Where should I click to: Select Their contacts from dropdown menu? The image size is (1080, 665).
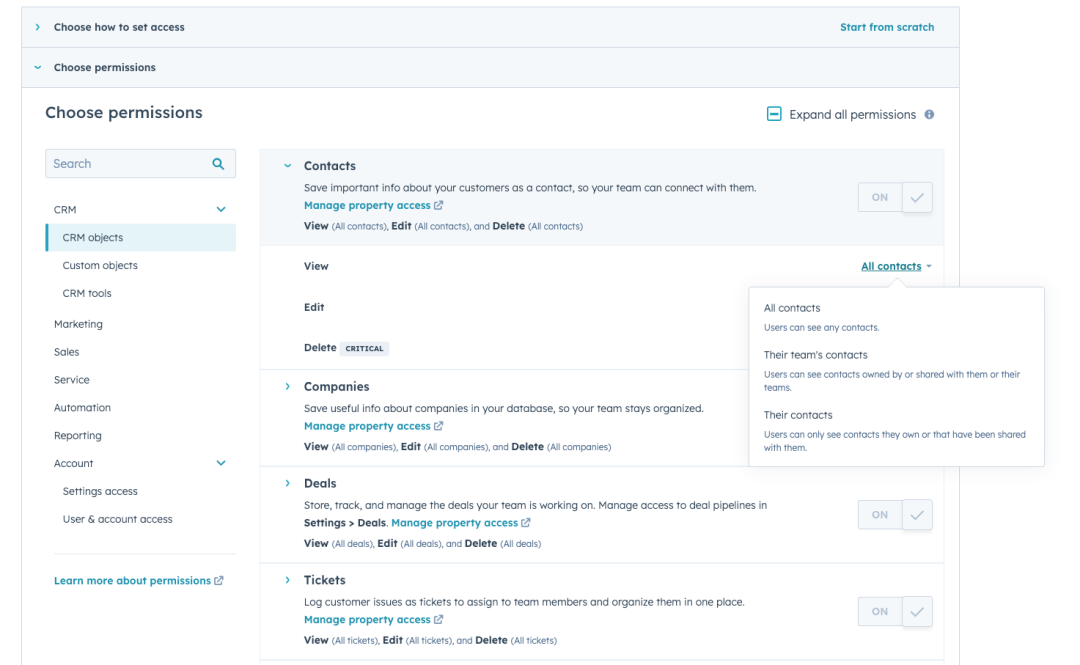[798, 415]
